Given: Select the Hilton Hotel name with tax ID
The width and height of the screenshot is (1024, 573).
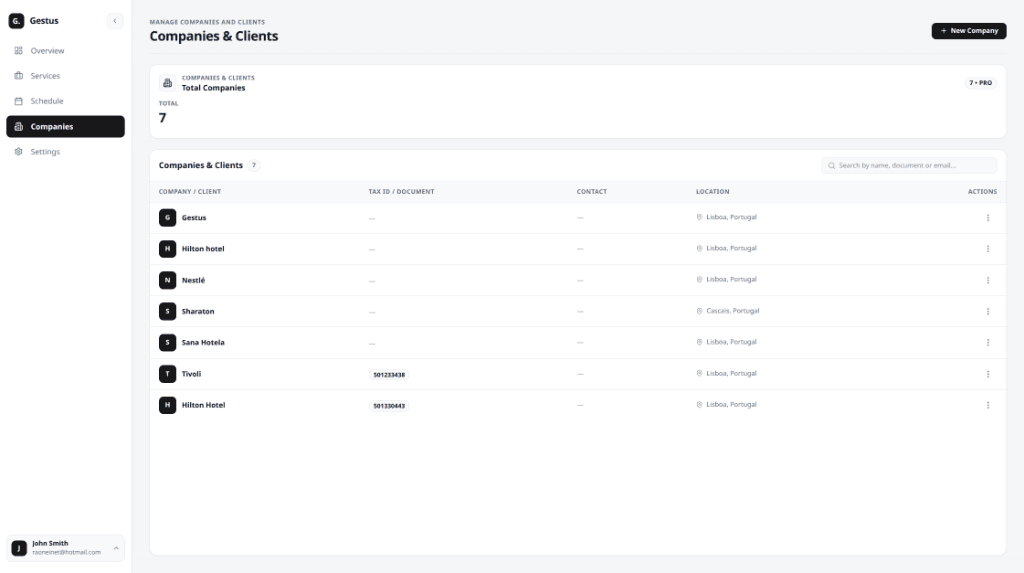Looking at the screenshot, I should [x=203, y=405].
